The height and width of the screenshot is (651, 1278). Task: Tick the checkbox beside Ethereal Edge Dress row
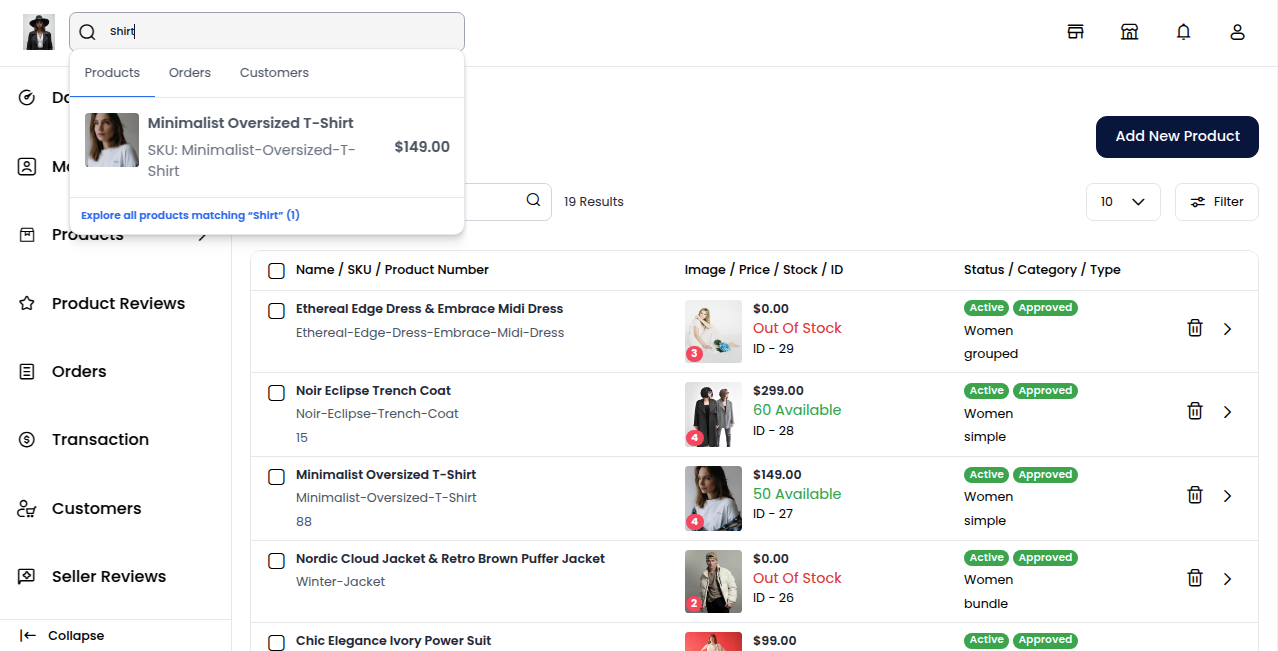(276, 311)
